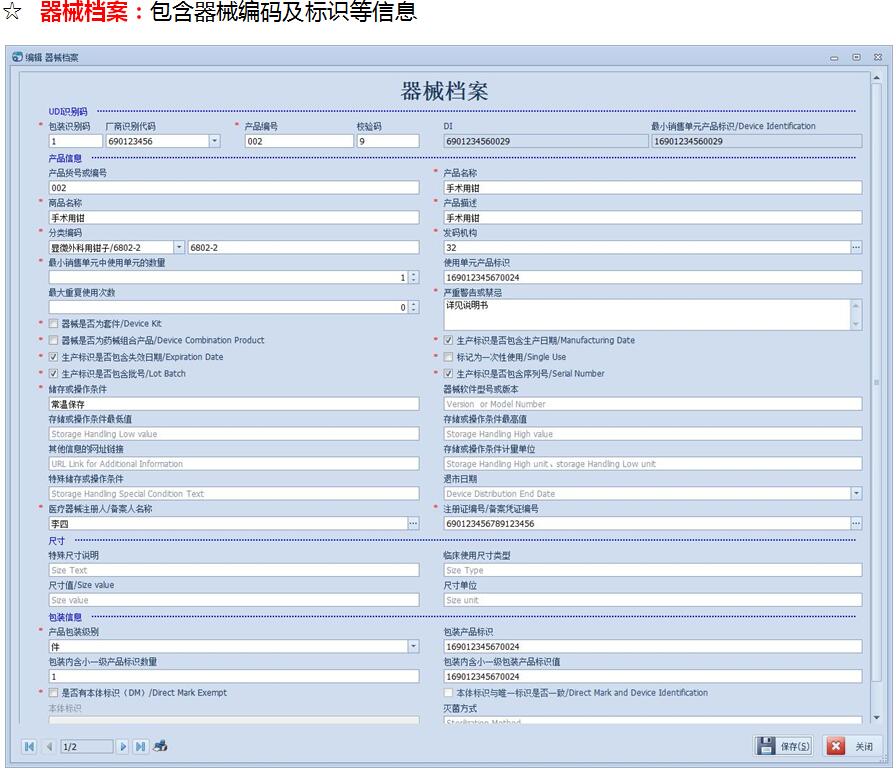Uncheck the Serial Number checkbox

pos(449,373)
